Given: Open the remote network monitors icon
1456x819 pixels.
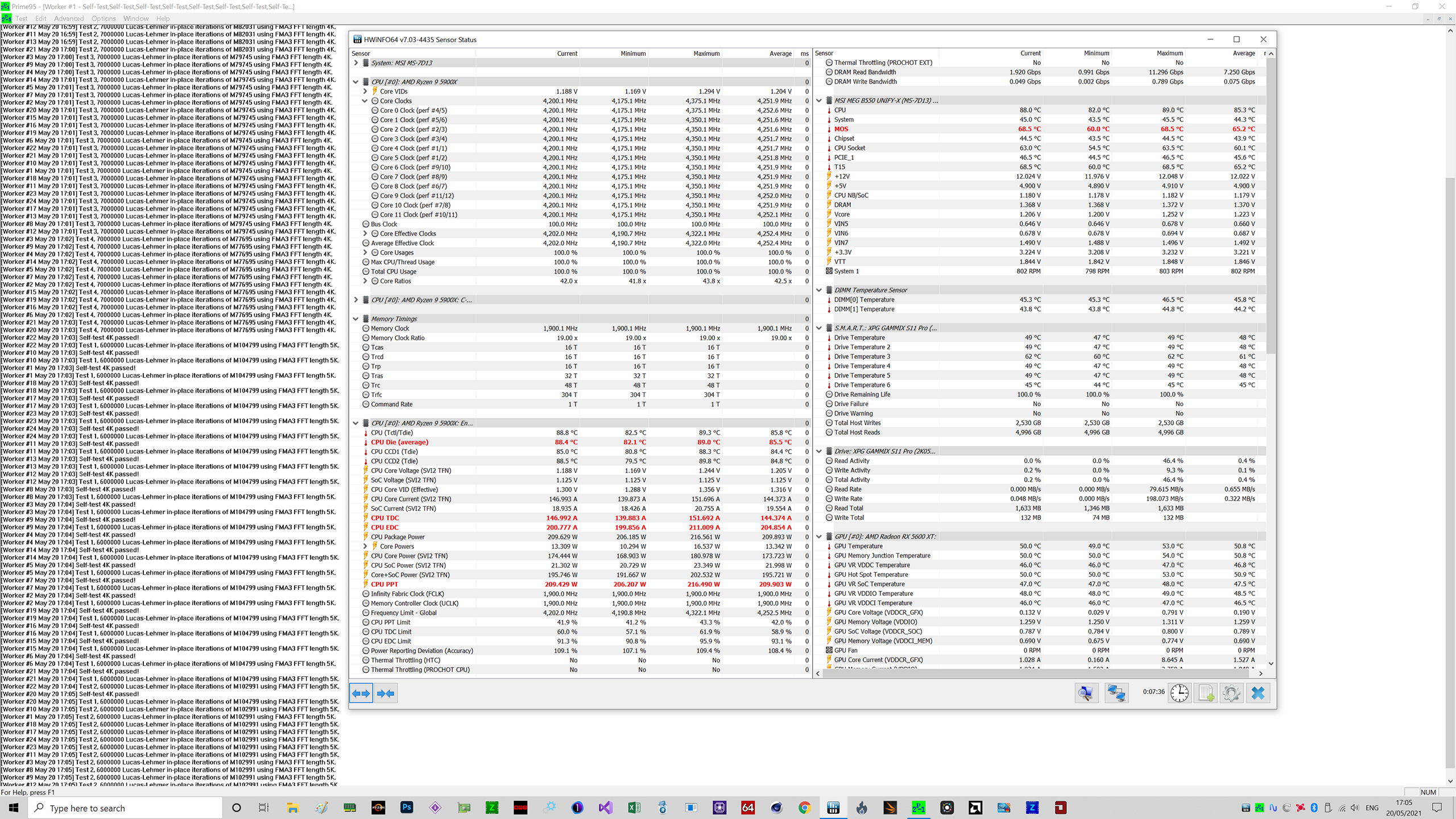Looking at the screenshot, I should [x=1116, y=693].
